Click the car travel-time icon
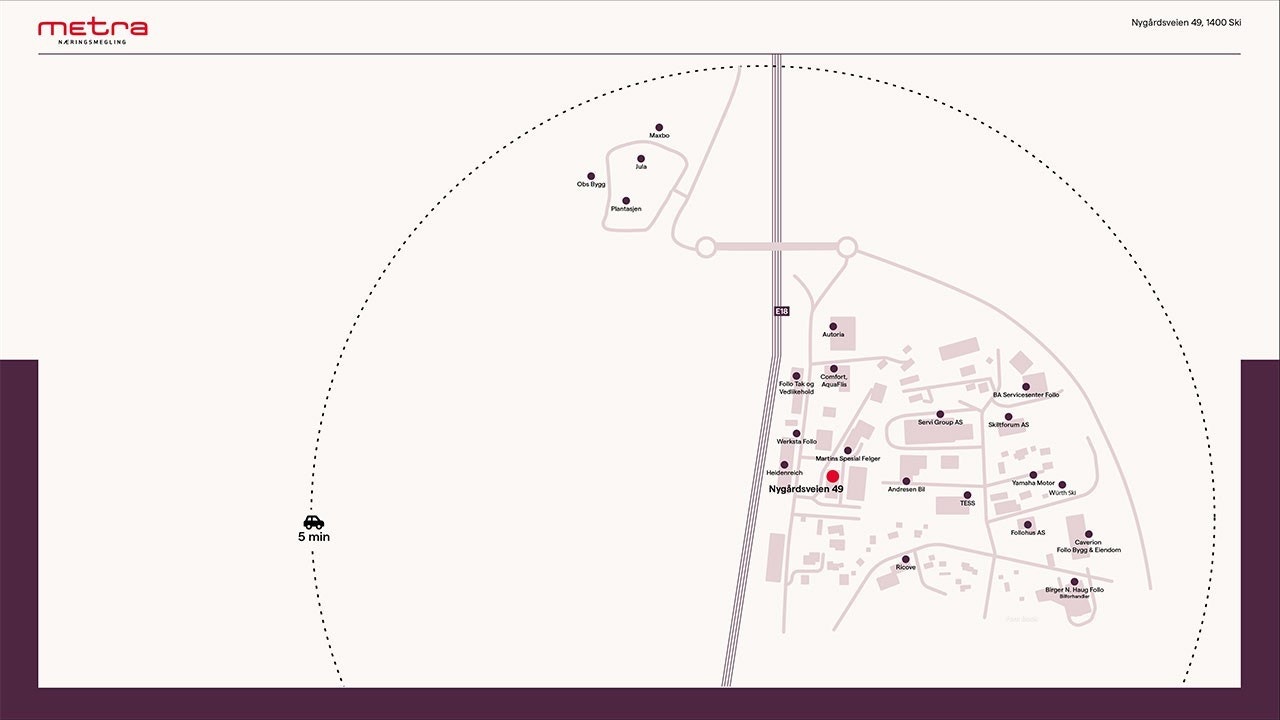Screen dimensions: 1280x720 click(314, 522)
